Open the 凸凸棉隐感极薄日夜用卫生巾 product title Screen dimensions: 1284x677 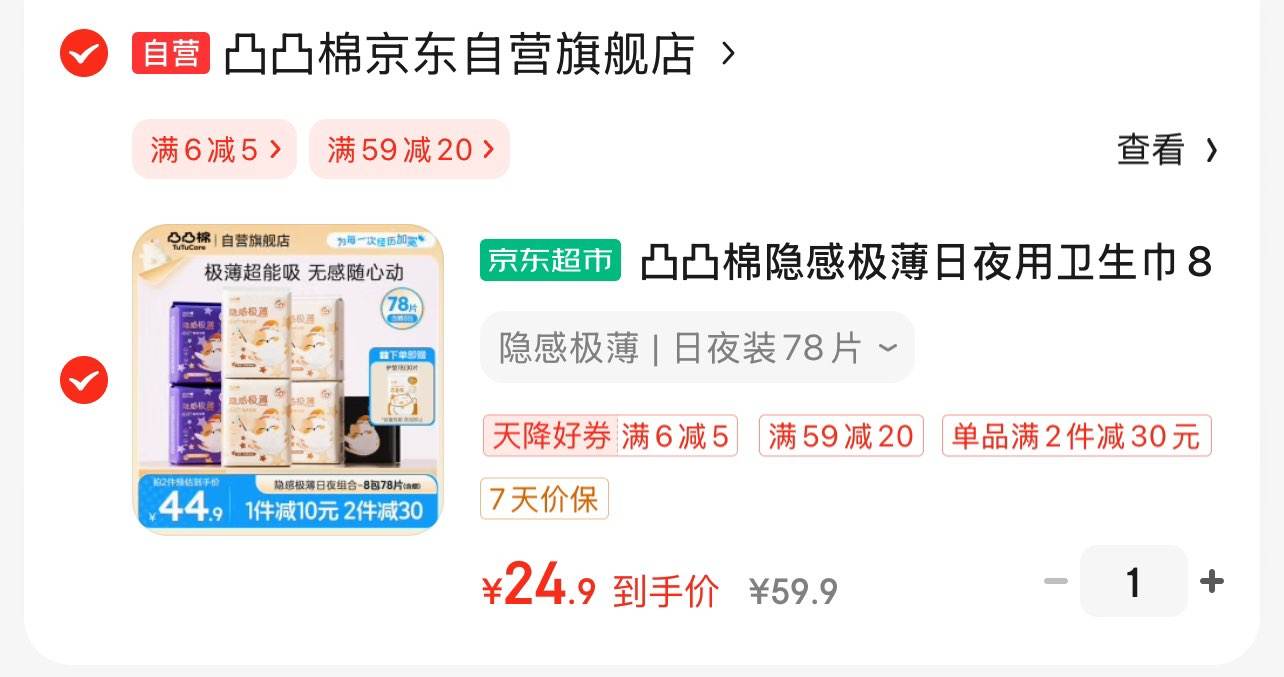(926, 262)
